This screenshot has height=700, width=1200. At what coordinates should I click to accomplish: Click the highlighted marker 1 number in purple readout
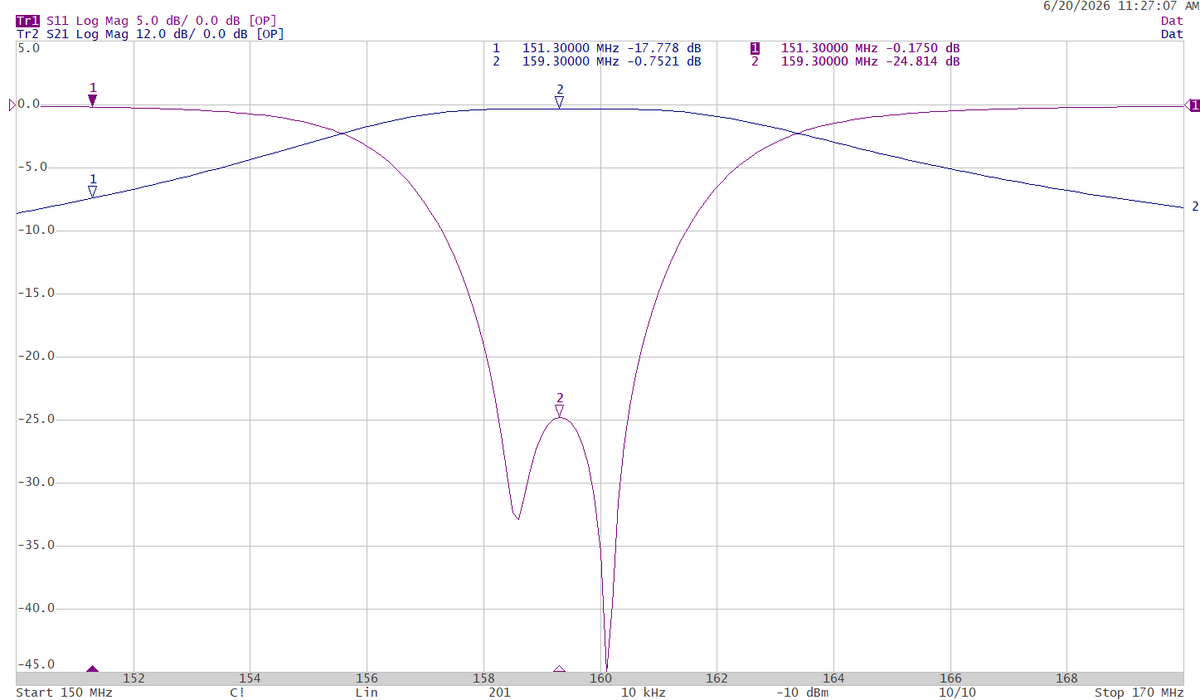(755, 48)
